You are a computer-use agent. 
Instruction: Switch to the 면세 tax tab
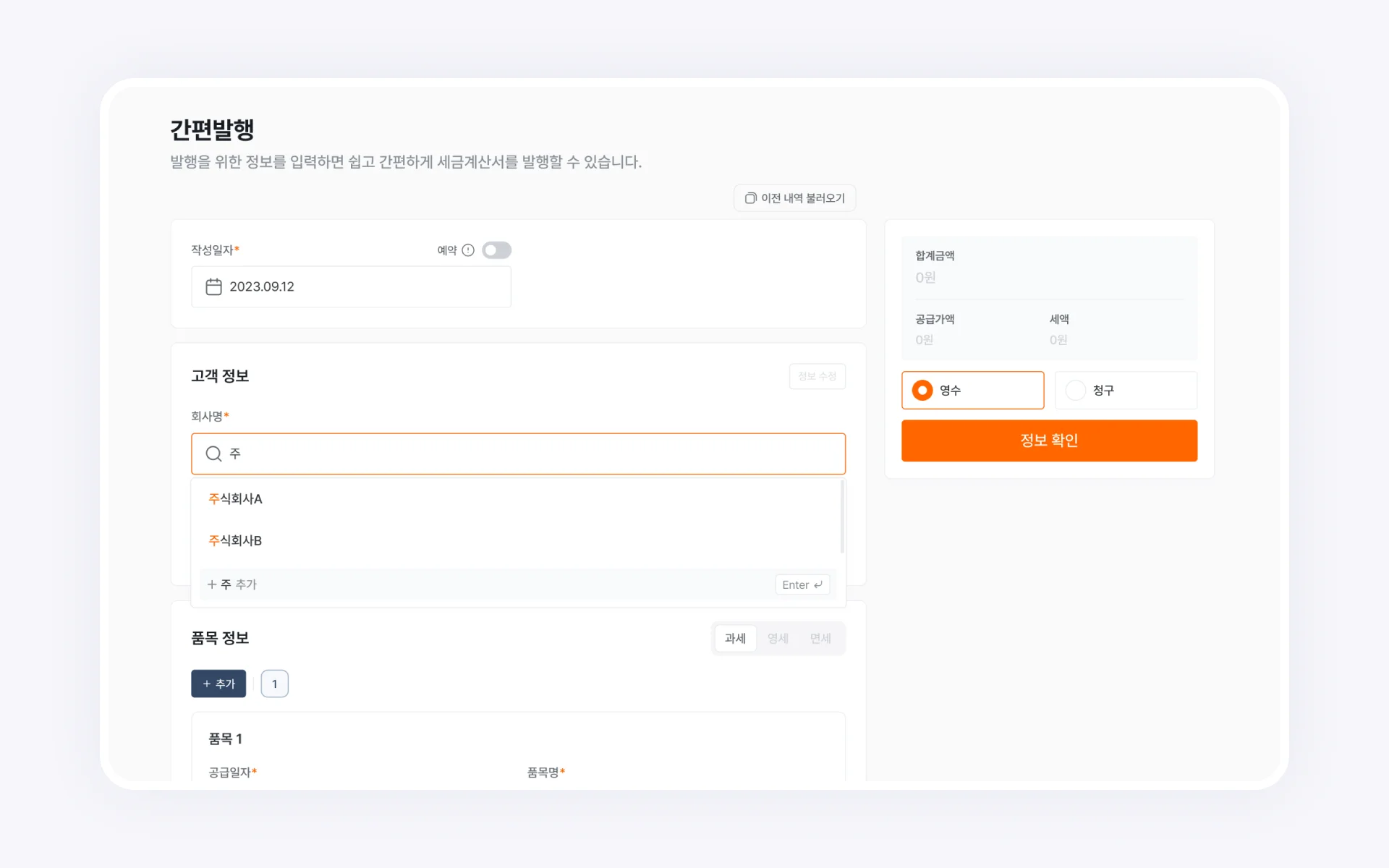[820, 638]
